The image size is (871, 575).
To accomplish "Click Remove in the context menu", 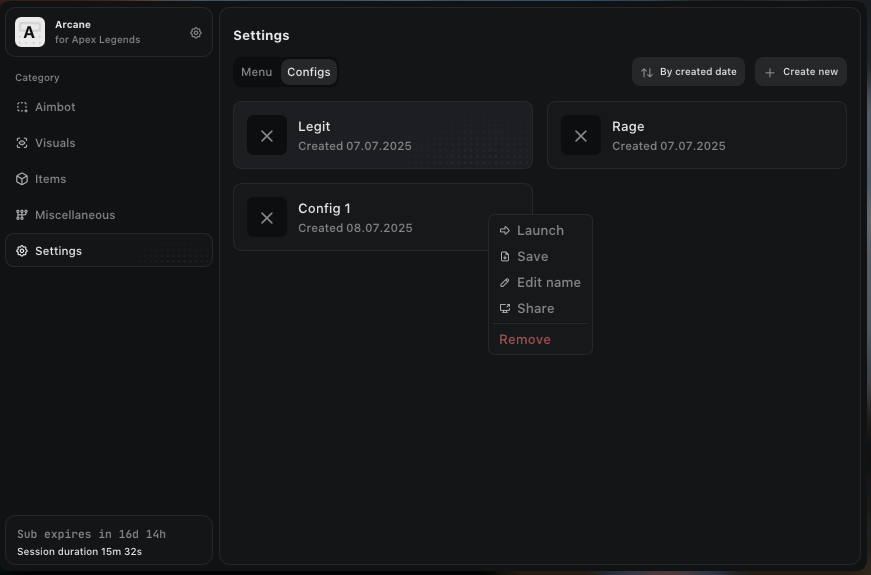I will (525, 340).
